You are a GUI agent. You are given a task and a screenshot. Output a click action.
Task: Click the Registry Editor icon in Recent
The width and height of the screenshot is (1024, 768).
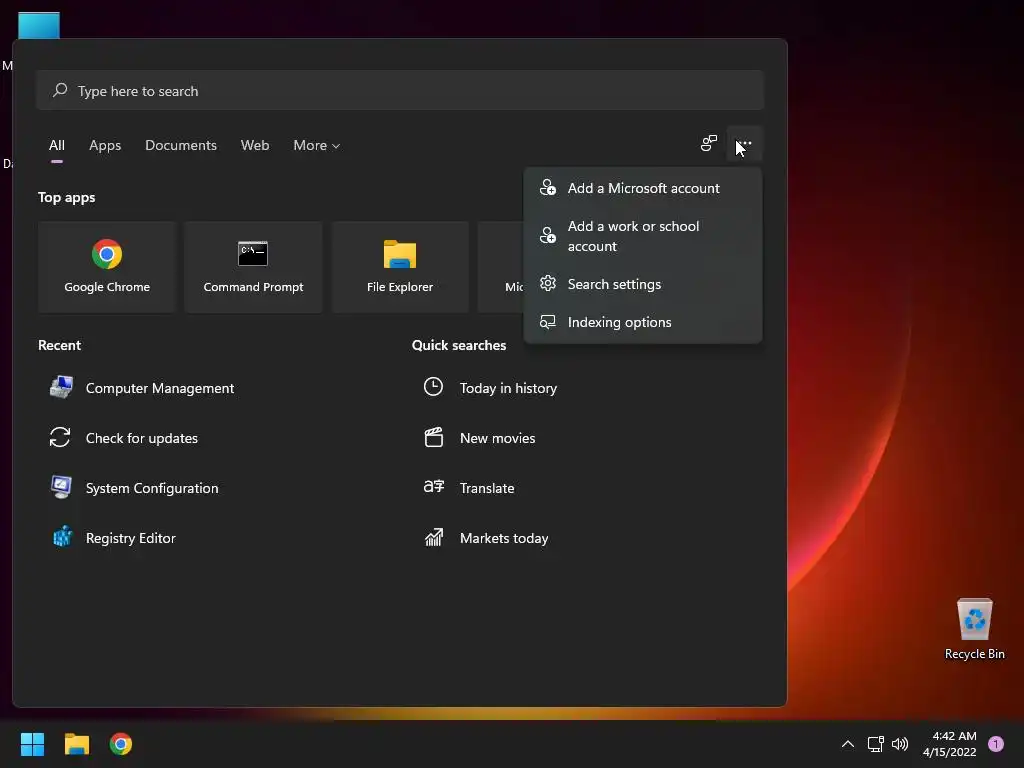tap(62, 537)
